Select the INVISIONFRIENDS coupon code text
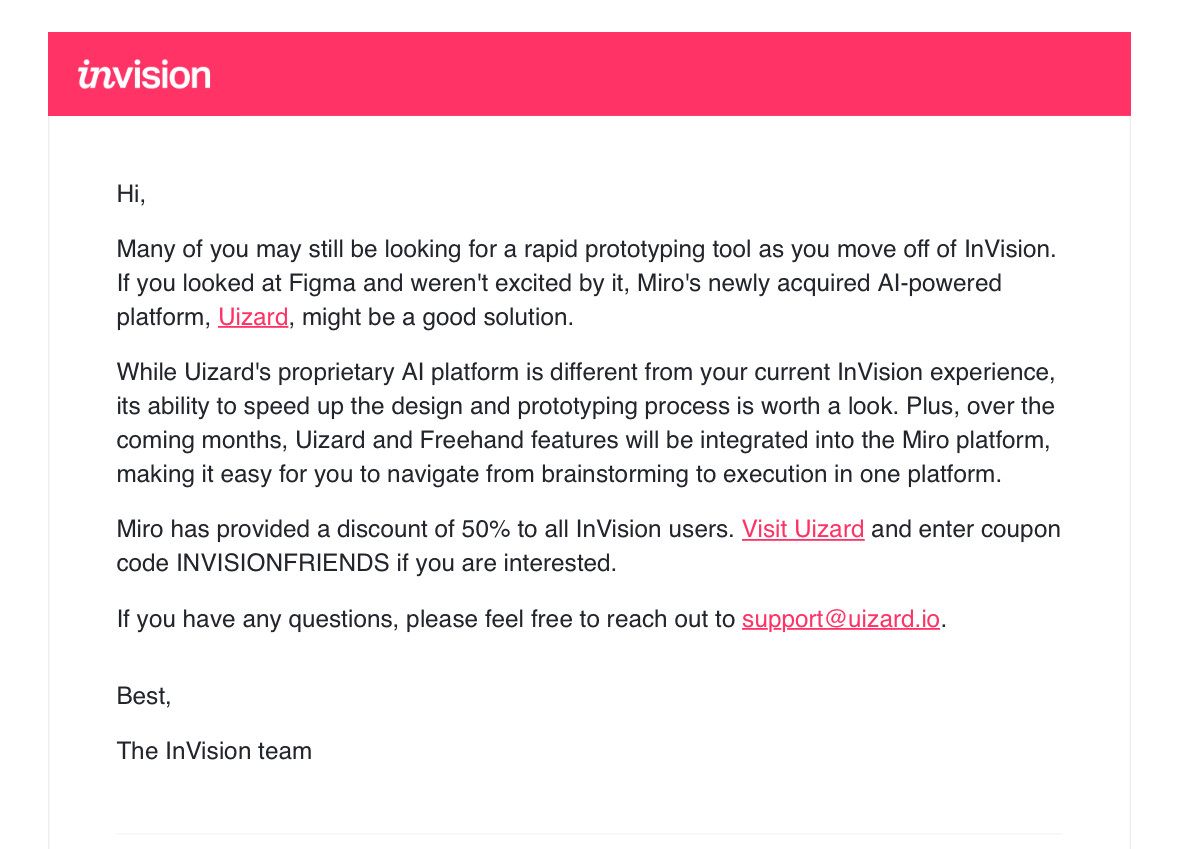The height and width of the screenshot is (849, 1179). [x=283, y=563]
